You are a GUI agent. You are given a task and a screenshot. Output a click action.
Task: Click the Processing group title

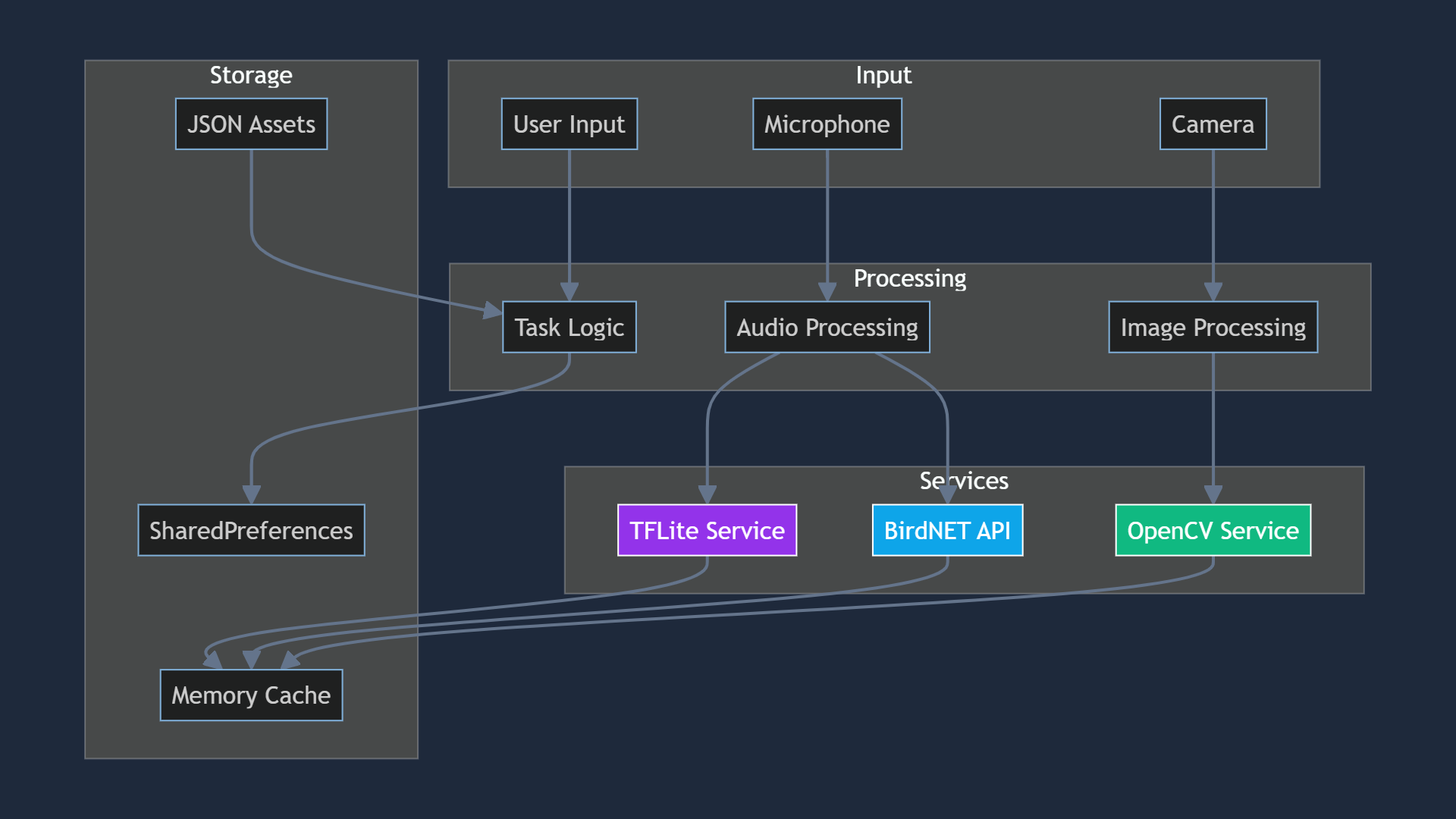pos(909,279)
